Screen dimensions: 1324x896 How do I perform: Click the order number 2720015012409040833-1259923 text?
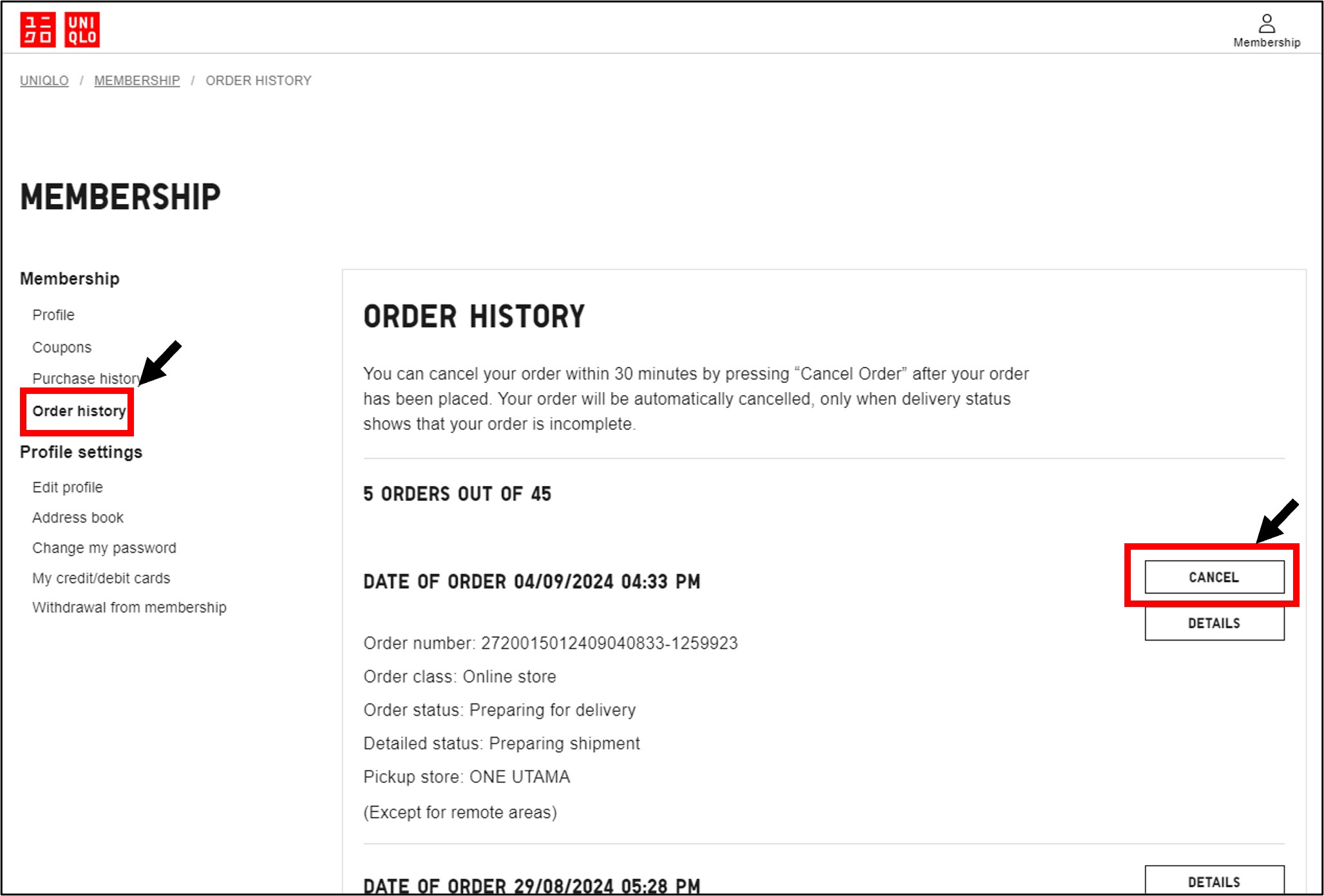[609, 643]
